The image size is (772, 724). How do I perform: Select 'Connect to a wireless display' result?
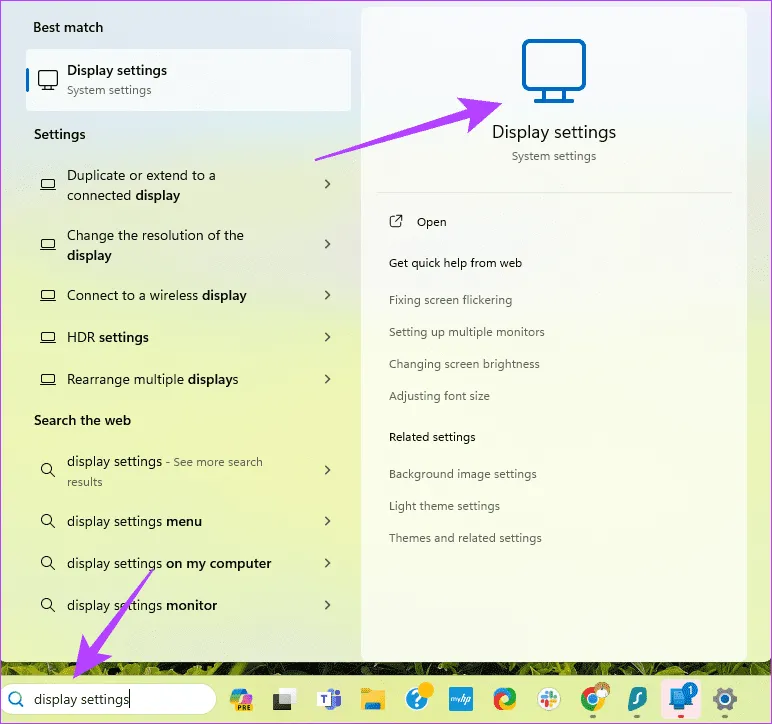156,296
